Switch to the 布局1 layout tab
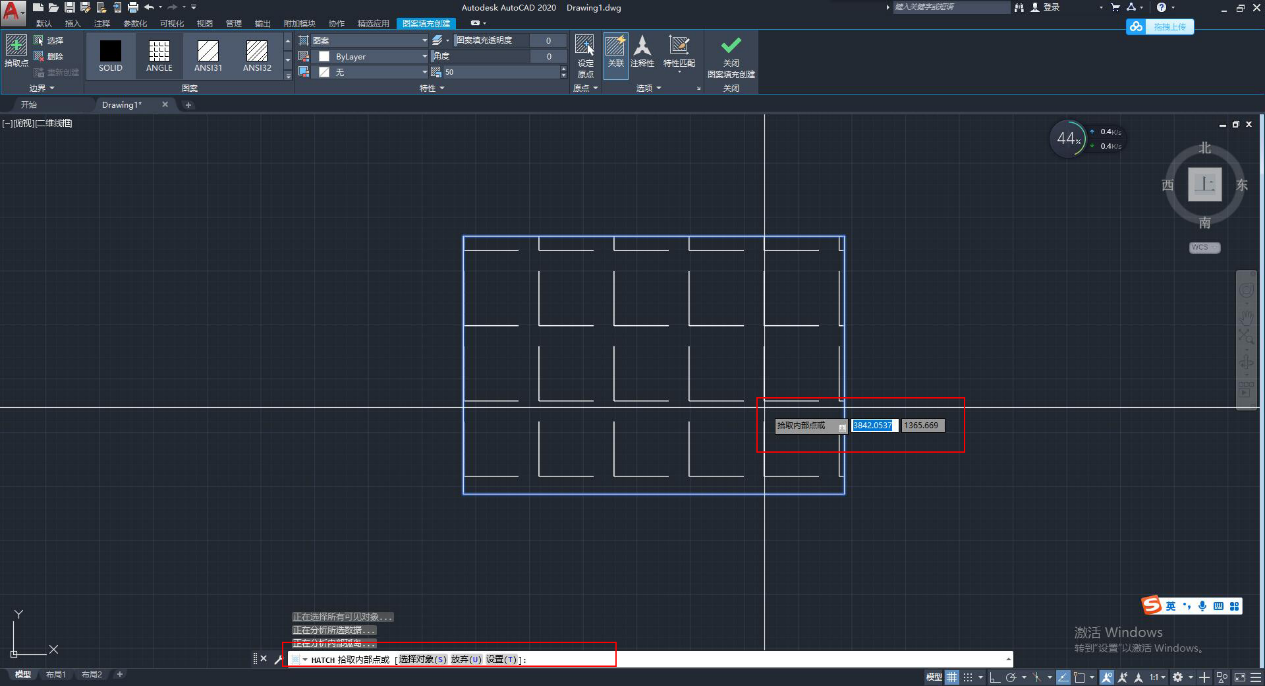The image size is (1265, 686). (x=56, y=675)
